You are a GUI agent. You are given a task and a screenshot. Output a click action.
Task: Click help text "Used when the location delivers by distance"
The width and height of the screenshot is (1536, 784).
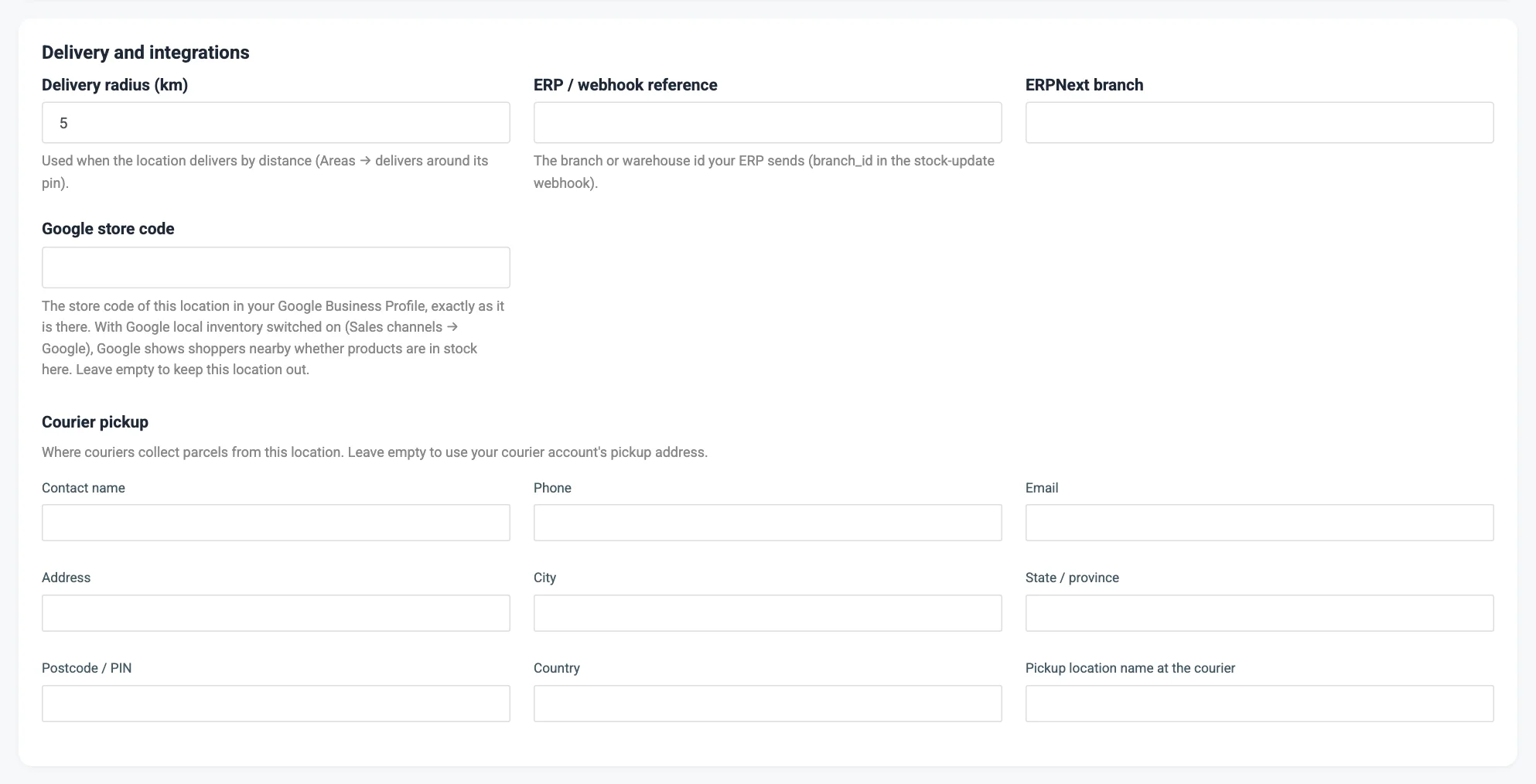265,172
